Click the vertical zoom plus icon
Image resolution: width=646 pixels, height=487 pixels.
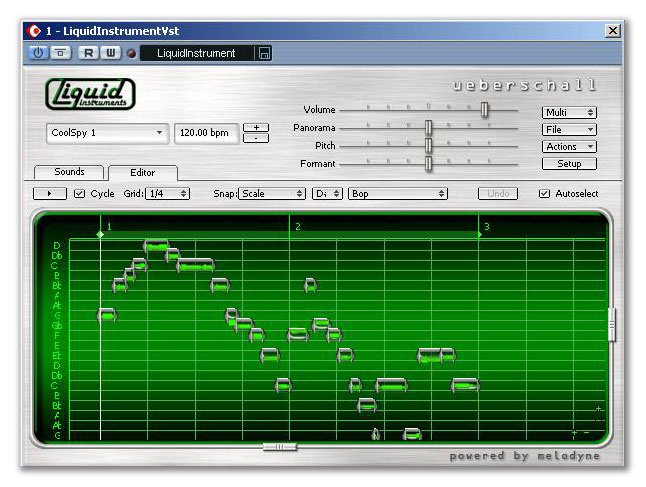[x=598, y=409]
